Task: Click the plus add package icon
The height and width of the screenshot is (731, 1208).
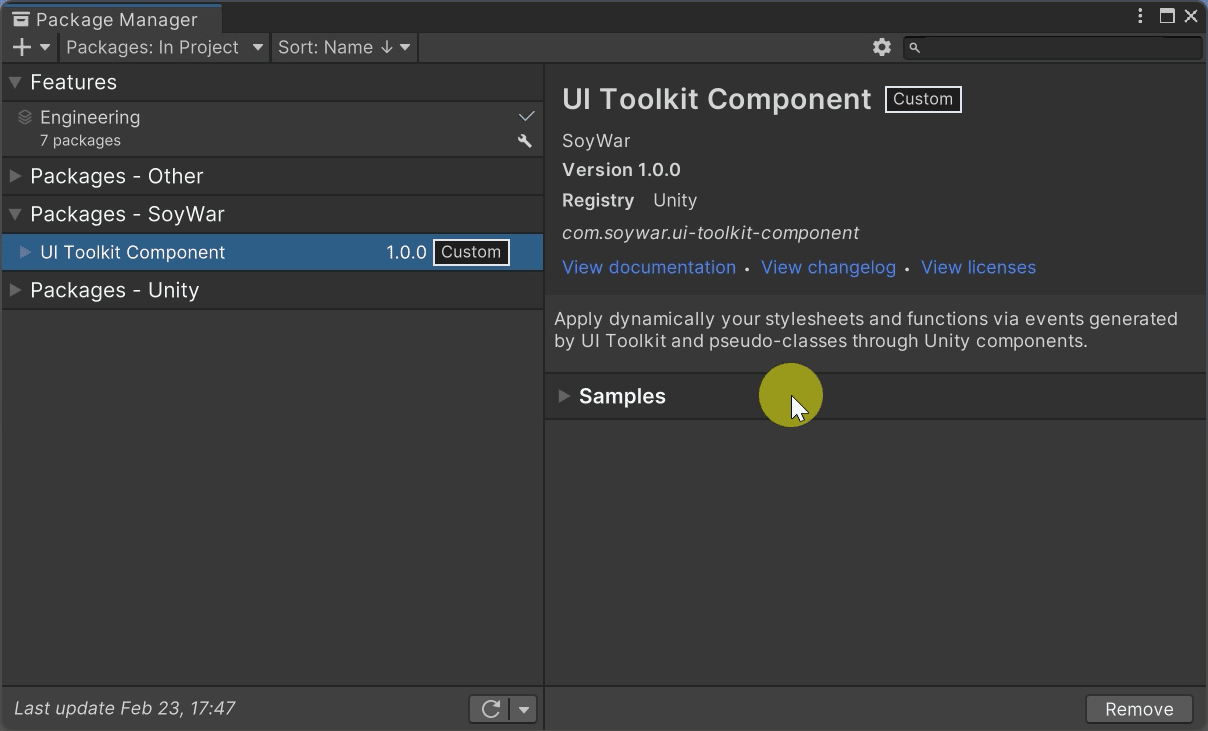Action: tap(22, 47)
